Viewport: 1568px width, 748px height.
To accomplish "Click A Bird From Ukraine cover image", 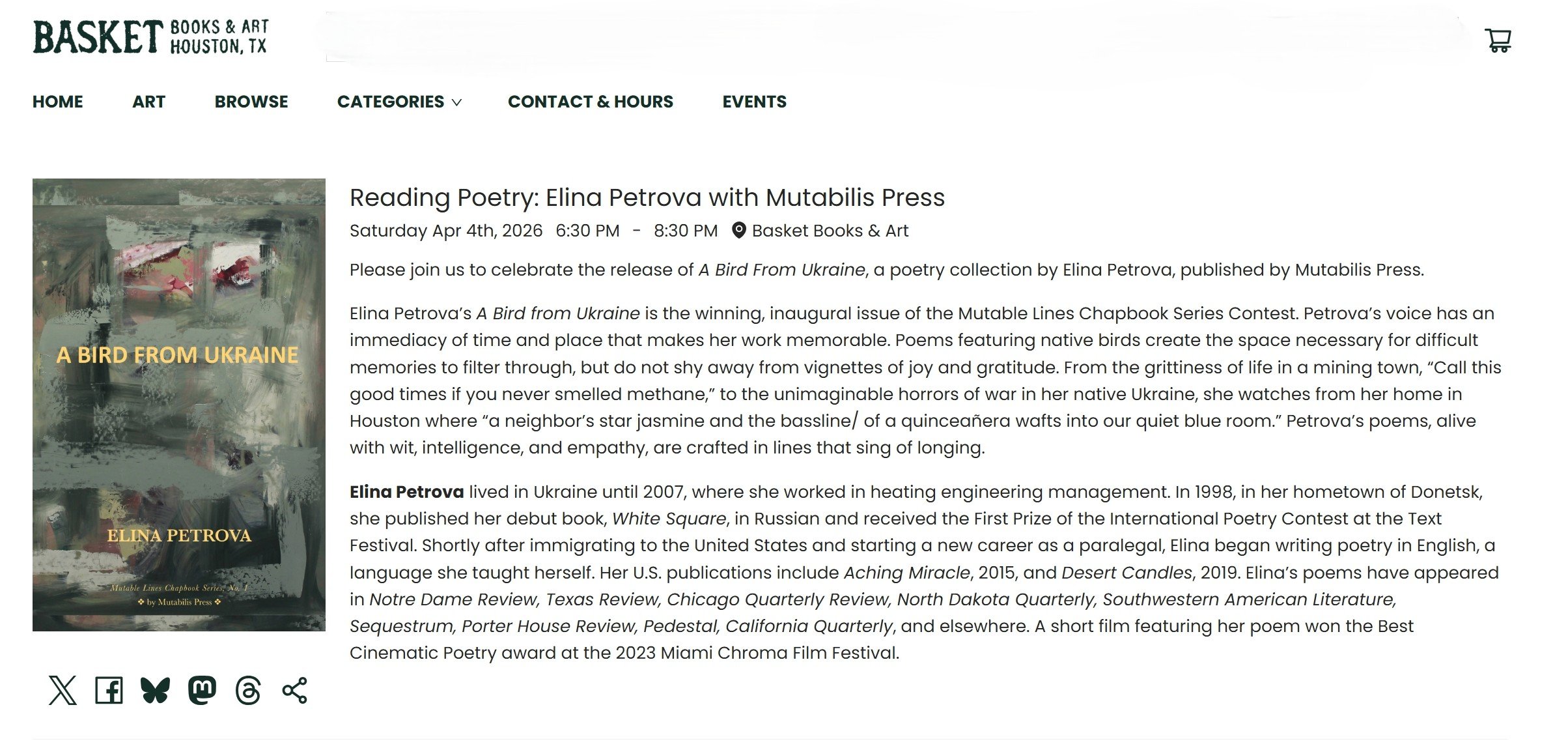I will [179, 405].
